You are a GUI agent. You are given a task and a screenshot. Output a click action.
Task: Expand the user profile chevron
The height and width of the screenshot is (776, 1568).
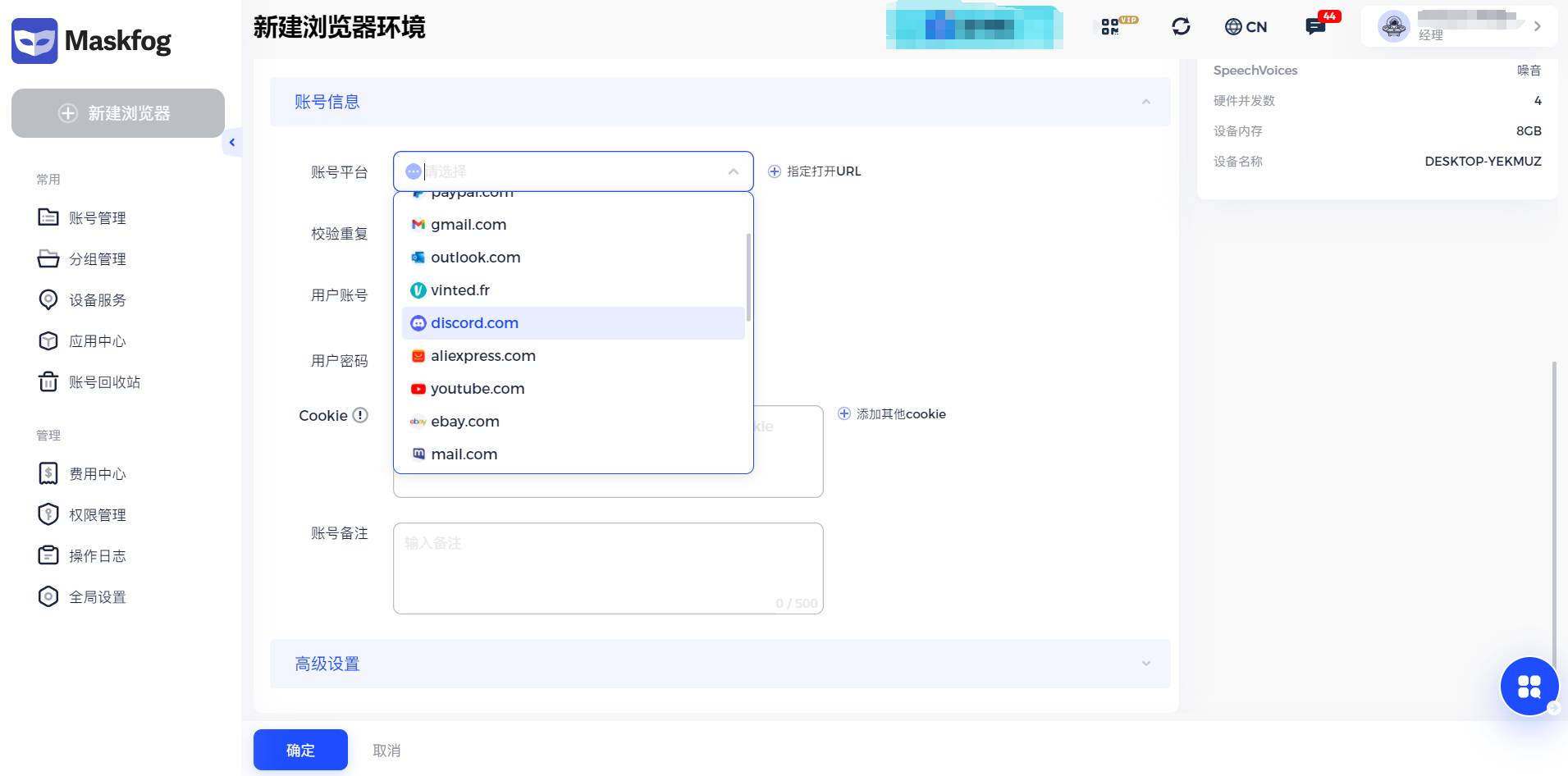coord(1537,26)
